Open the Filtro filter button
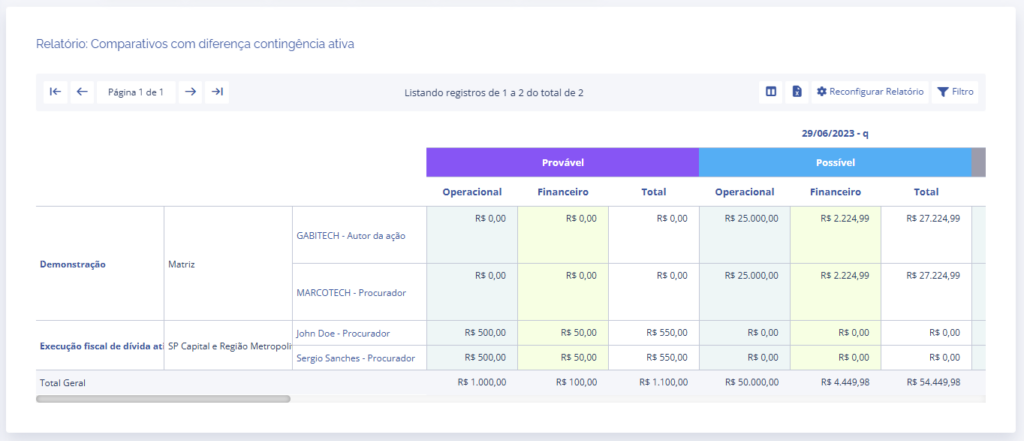This screenshot has width=1024, height=441. (x=955, y=92)
